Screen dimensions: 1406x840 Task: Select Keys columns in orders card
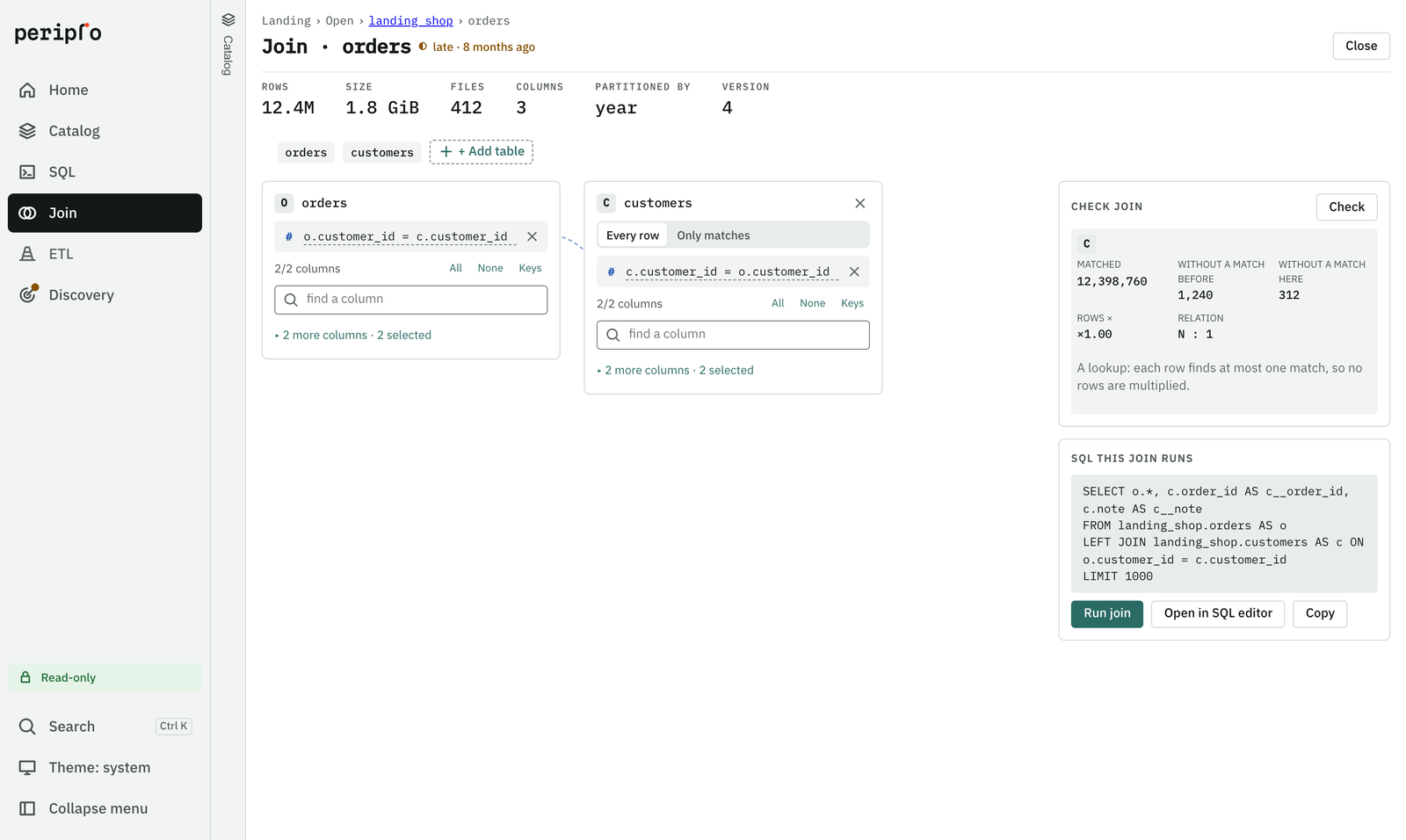tap(530, 268)
